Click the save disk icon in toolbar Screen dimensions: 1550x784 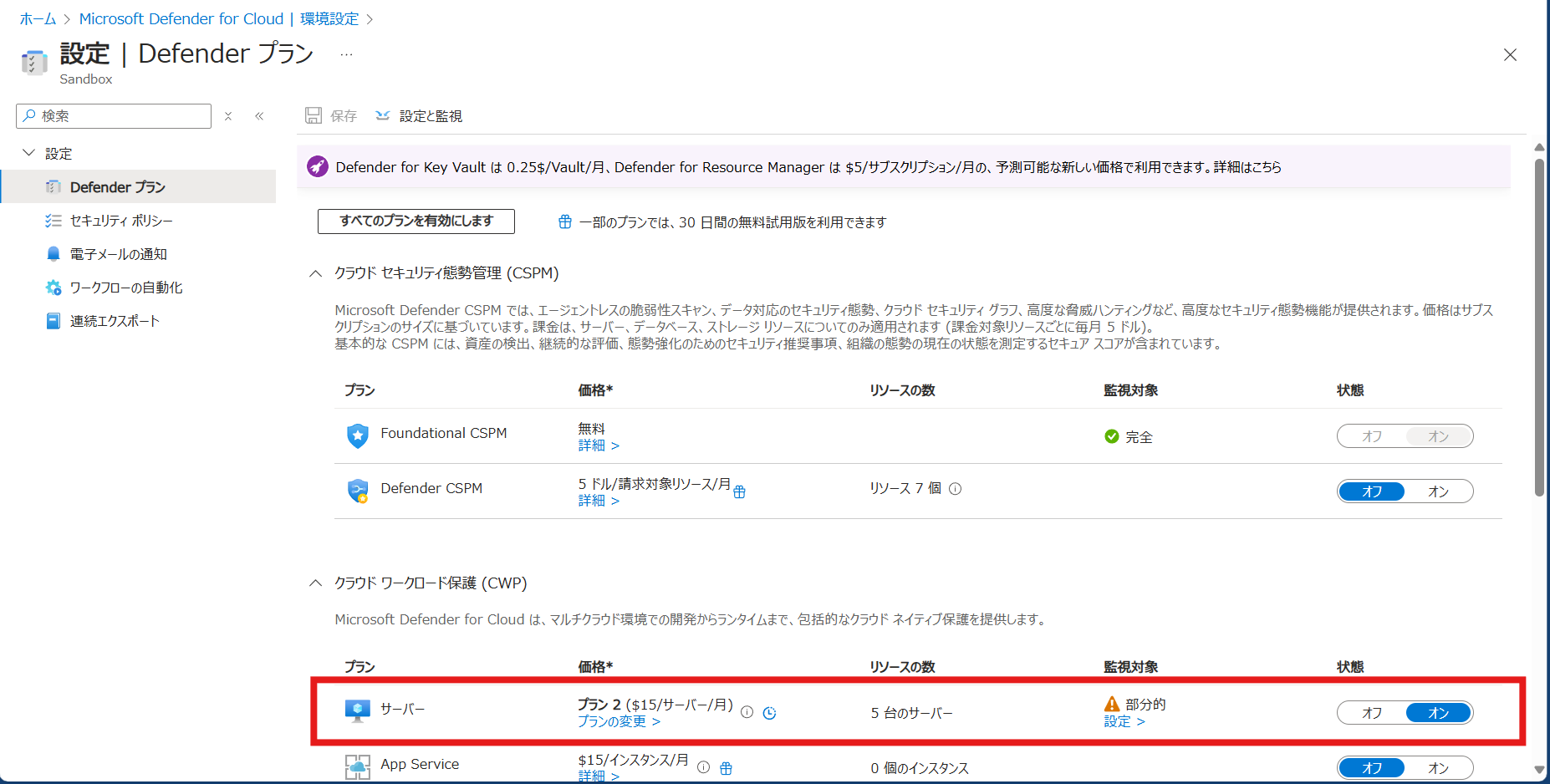click(314, 115)
